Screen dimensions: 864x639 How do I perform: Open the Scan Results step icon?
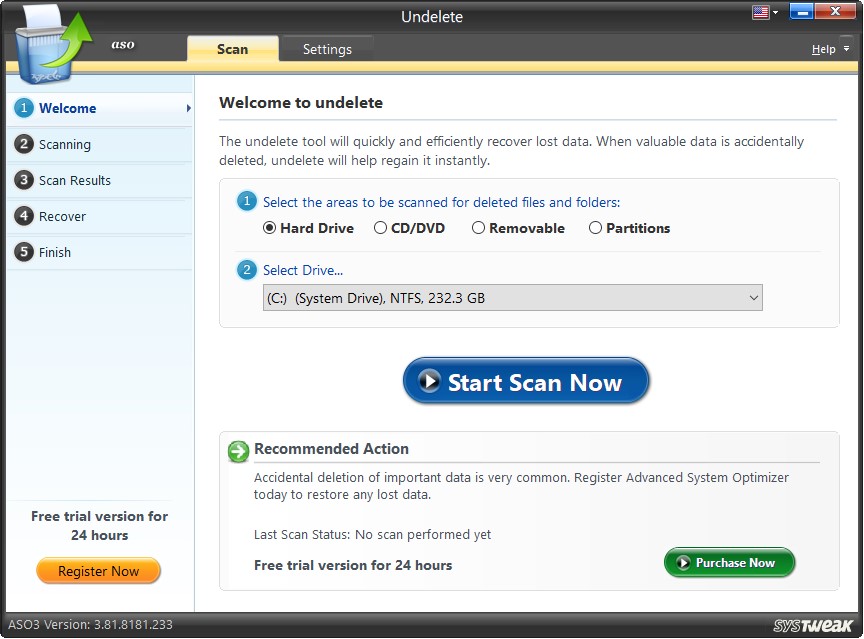coord(22,180)
